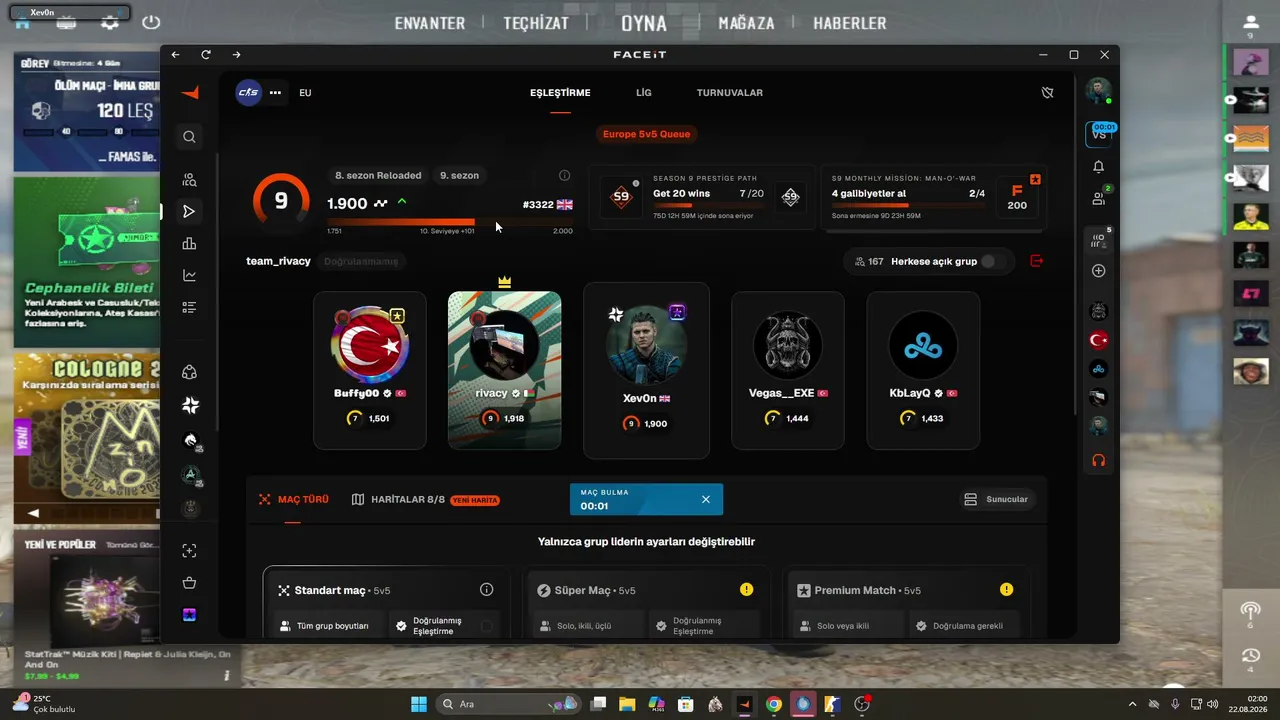Click the Get 20 wins progress bar
Image resolution: width=1280 pixels, height=720 pixels.
pos(708,206)
